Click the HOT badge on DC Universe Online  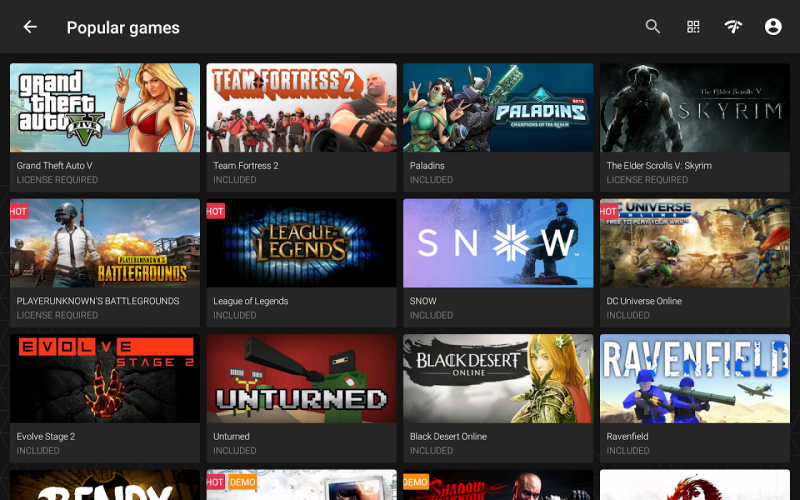pos(609,211)
